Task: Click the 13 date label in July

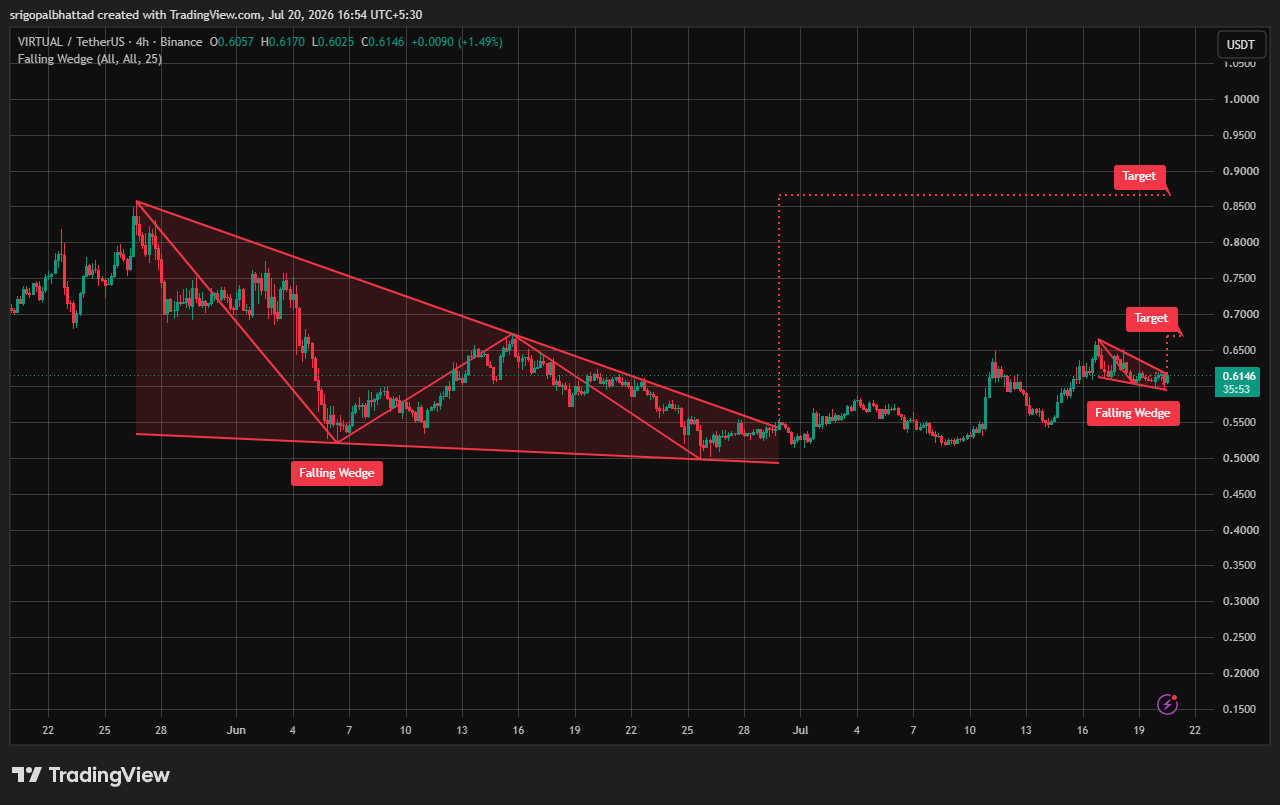Action: point(1026,730)
